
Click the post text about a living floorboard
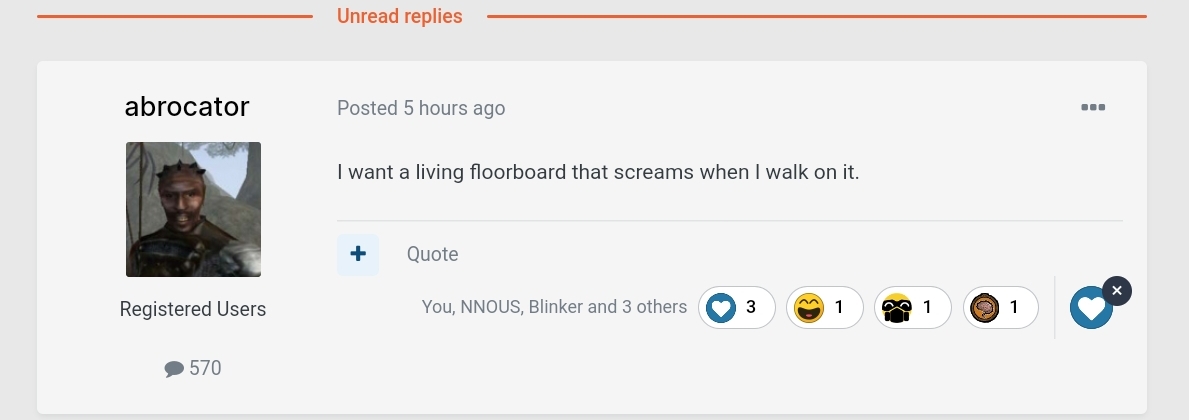(598, 172)
